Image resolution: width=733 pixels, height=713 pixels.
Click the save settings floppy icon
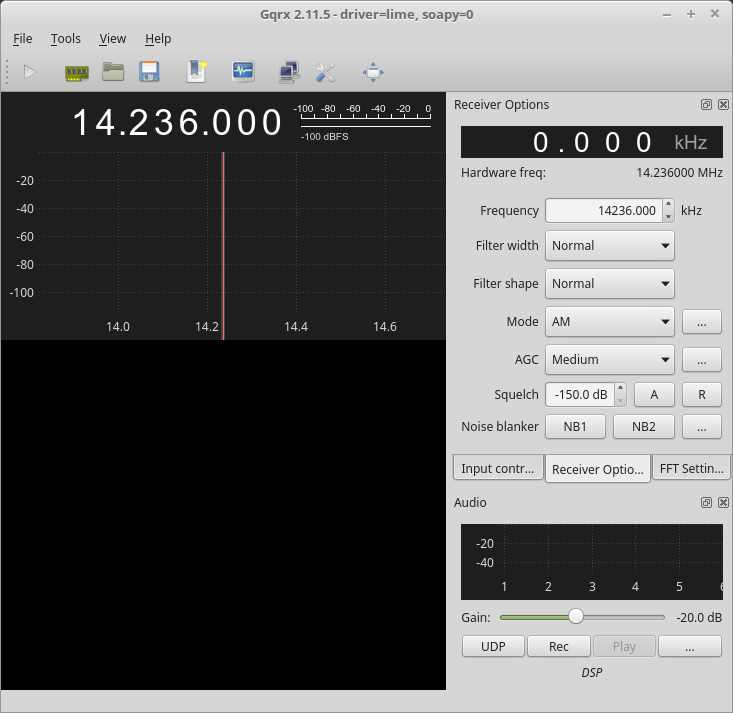coord(149,72)
